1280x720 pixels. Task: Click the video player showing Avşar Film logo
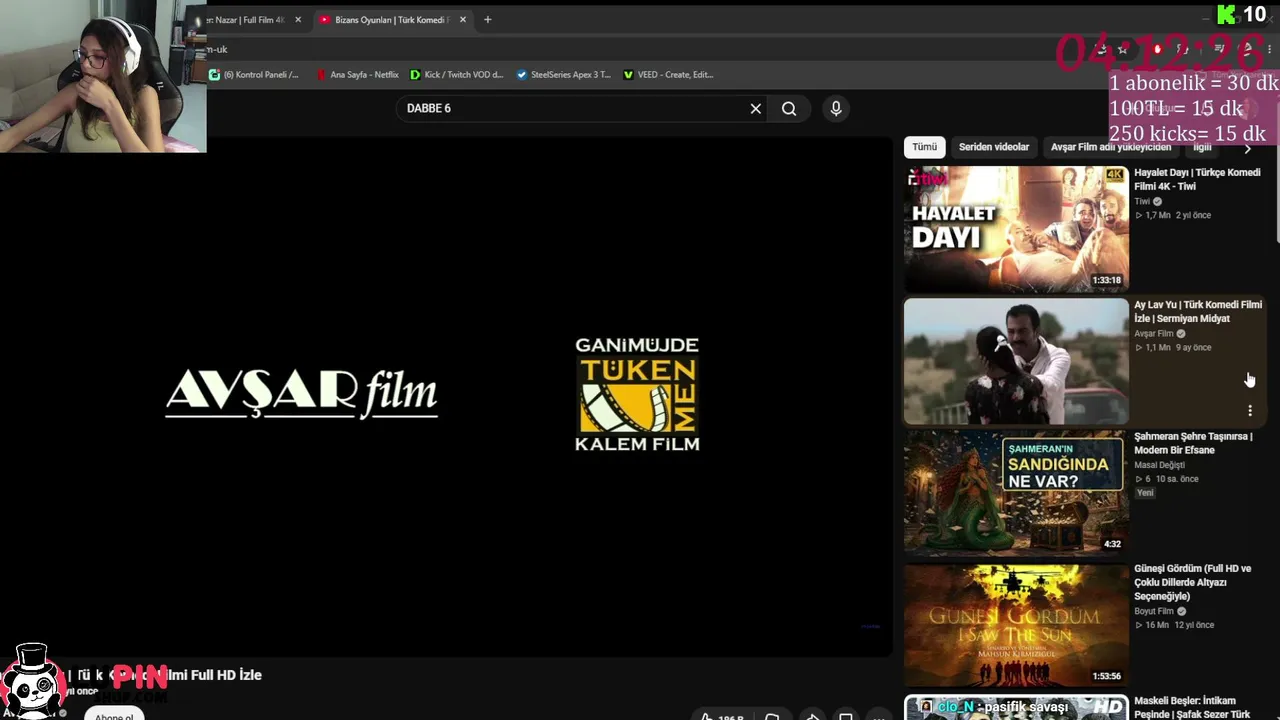pyautogui.click(x=446, y=395)
